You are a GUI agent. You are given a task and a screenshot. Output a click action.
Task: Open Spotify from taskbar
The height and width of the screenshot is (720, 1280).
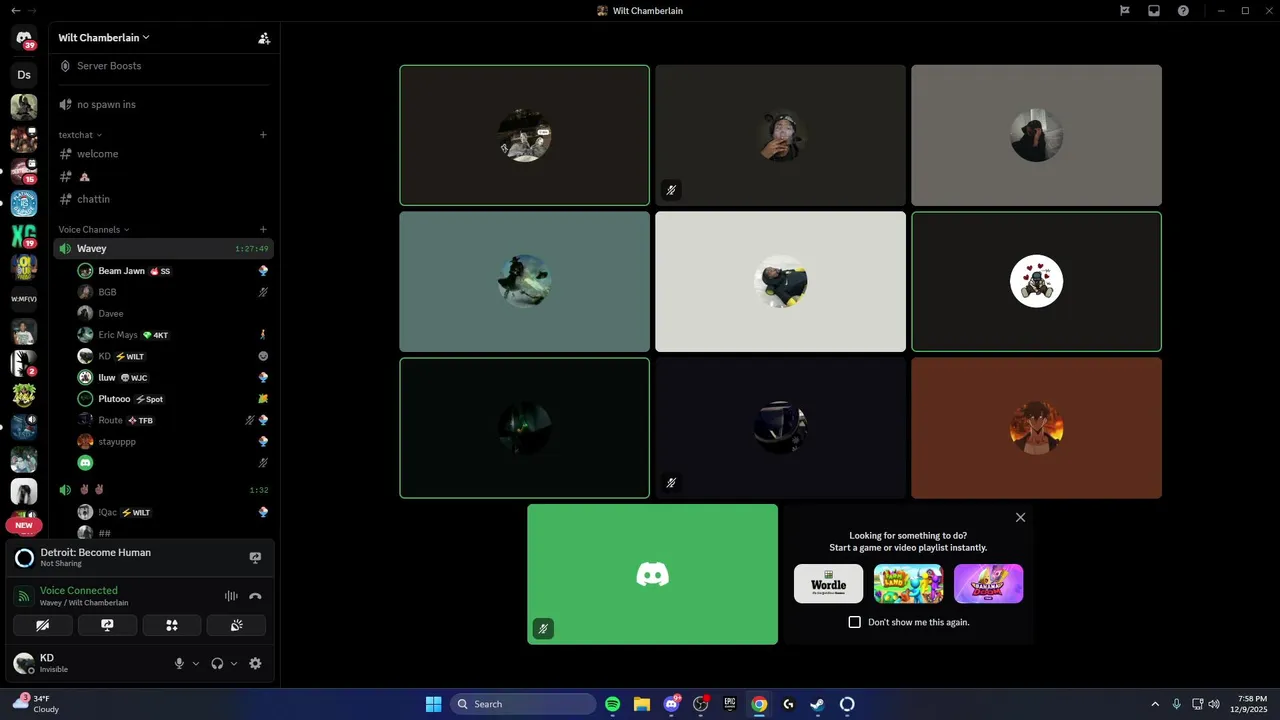[x=613, y=704]
